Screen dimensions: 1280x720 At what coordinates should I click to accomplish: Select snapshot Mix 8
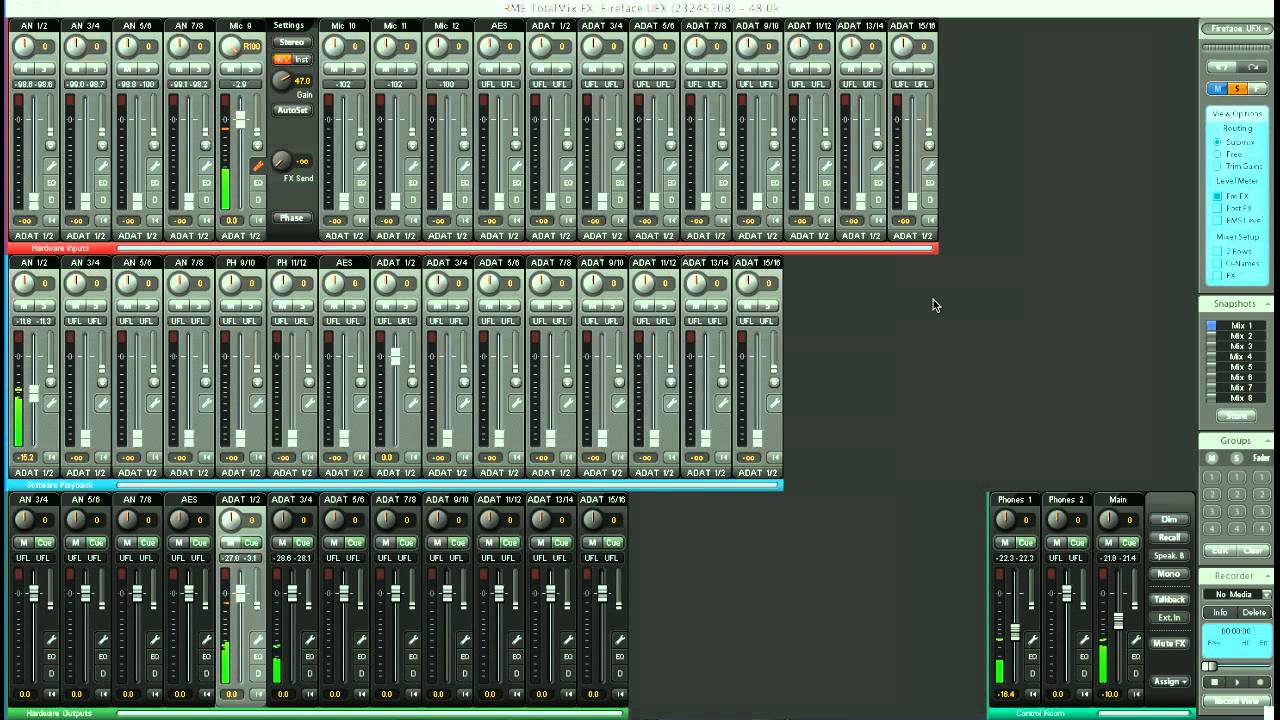click(1241, 398)
